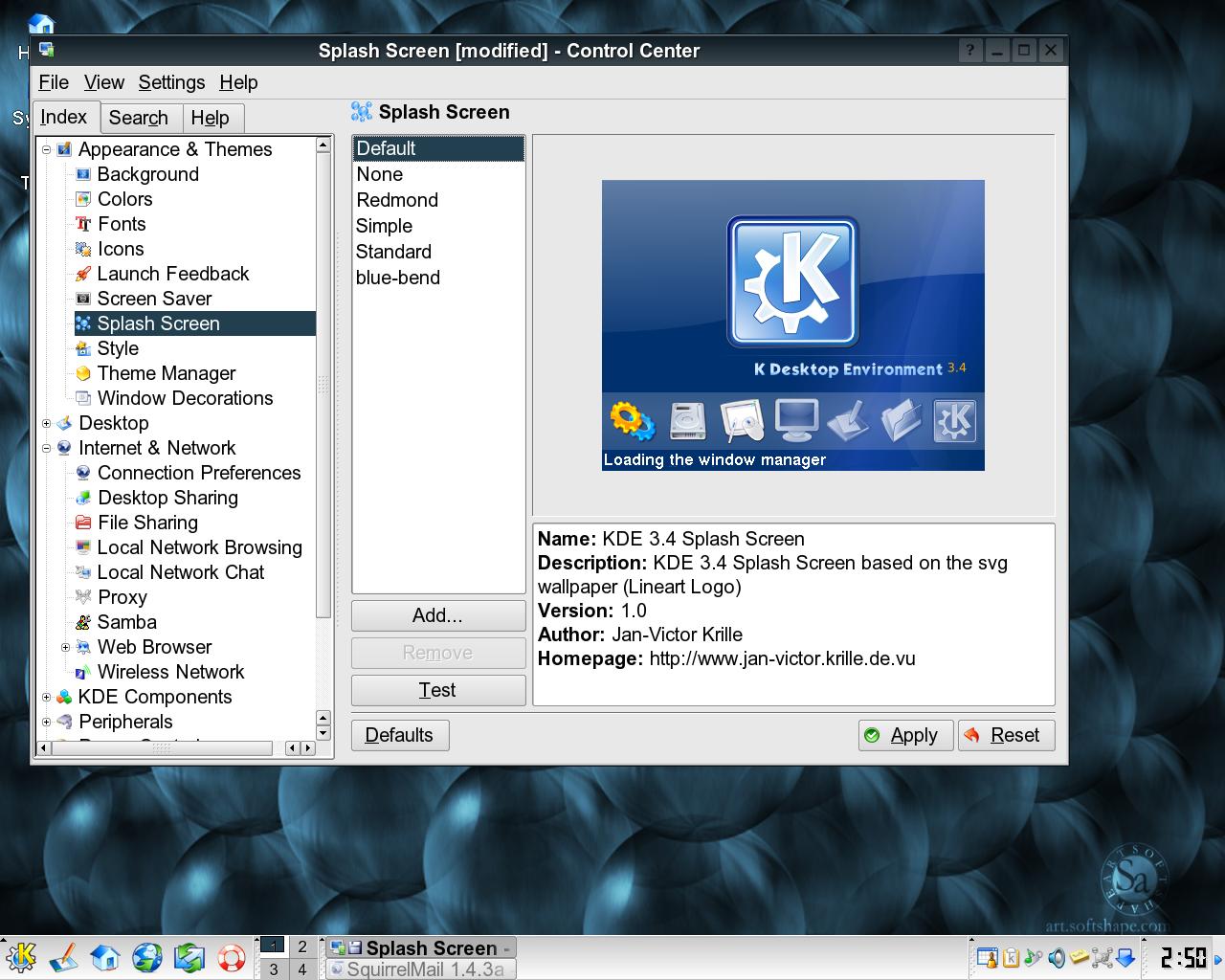Collapse the Internet & Network tree branch
1225x980 pixels.
pos(46,448)
